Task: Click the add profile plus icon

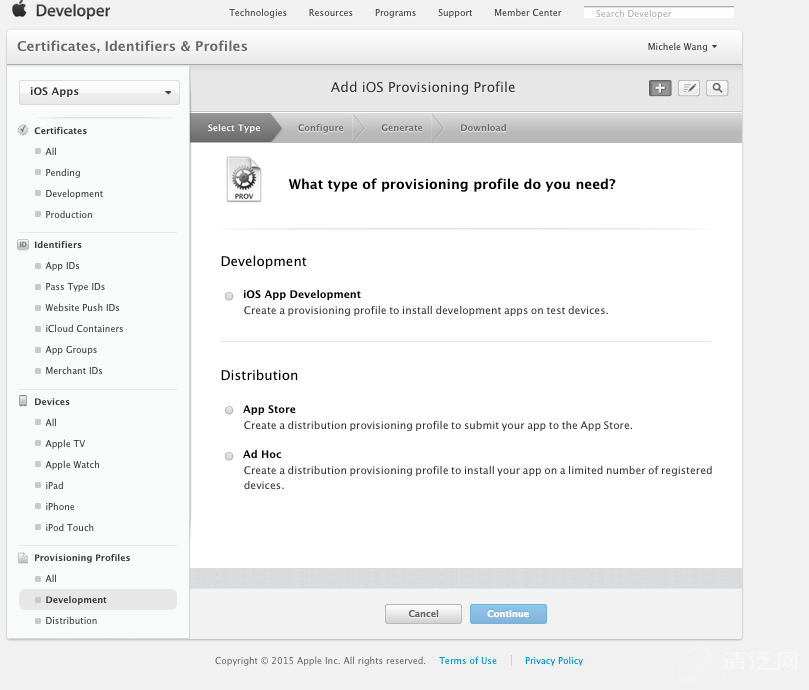Action: point(660,88)
